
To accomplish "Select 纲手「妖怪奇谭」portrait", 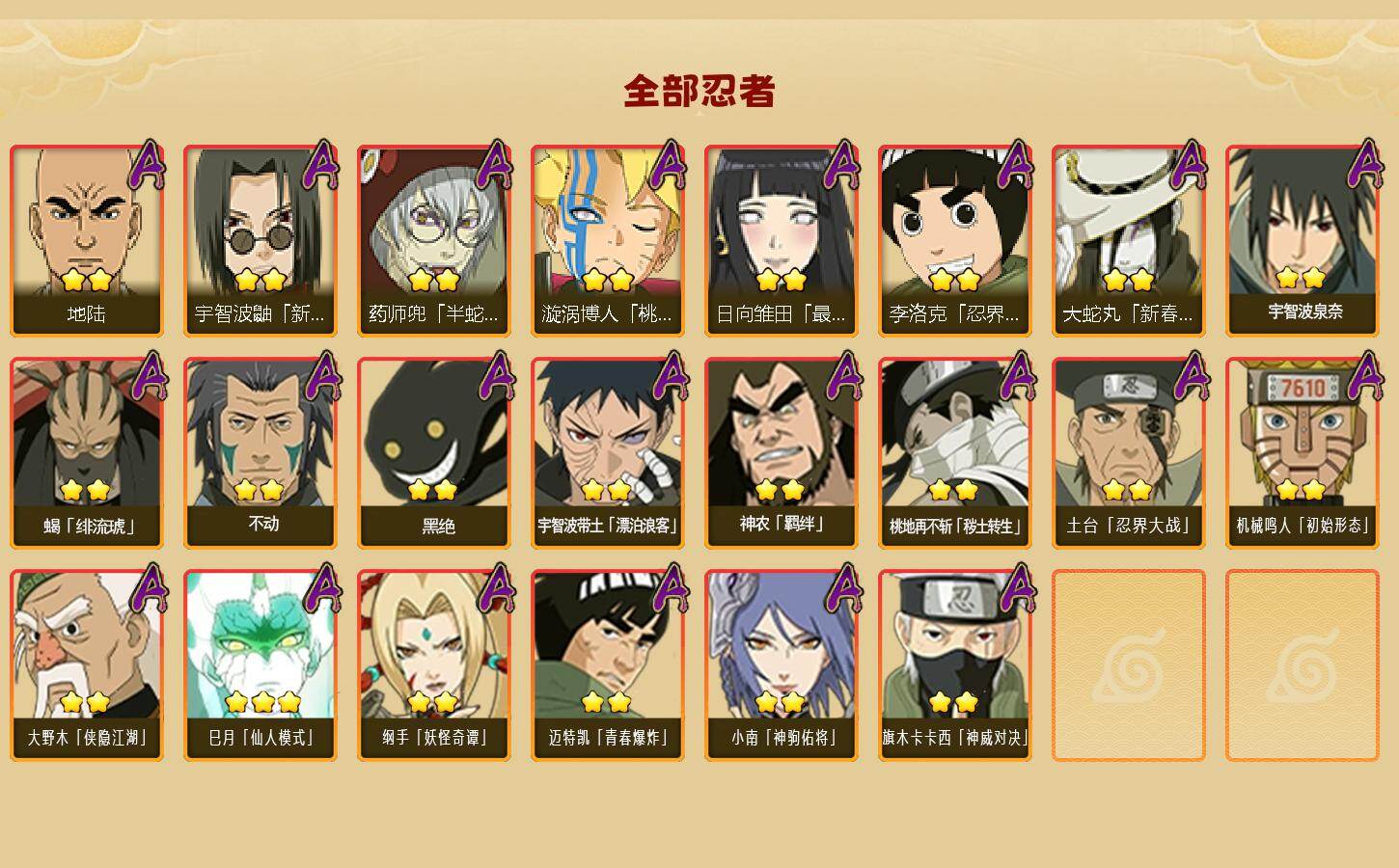I will tap(434, 665).
